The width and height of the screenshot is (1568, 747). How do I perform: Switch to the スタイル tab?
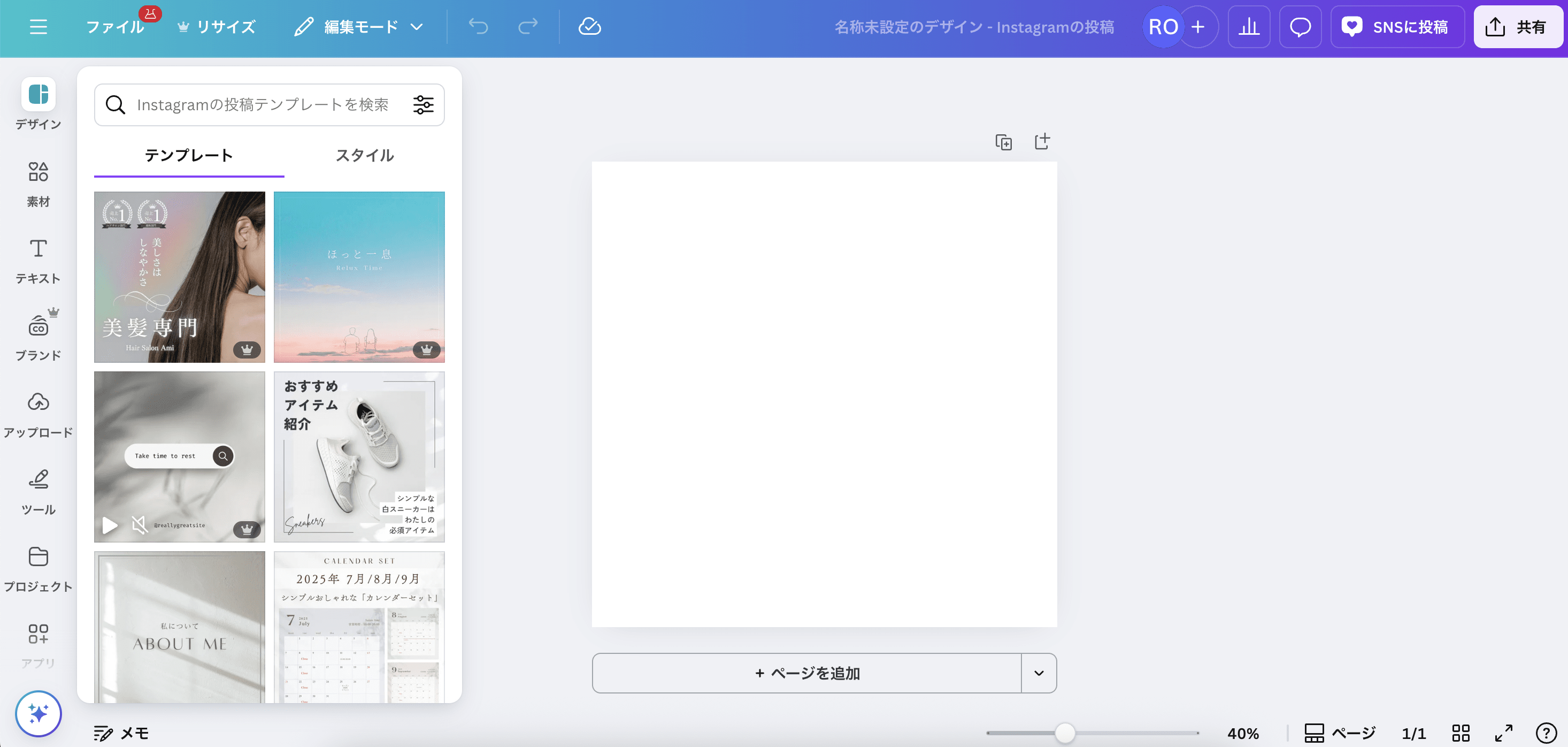click(365, 155)
